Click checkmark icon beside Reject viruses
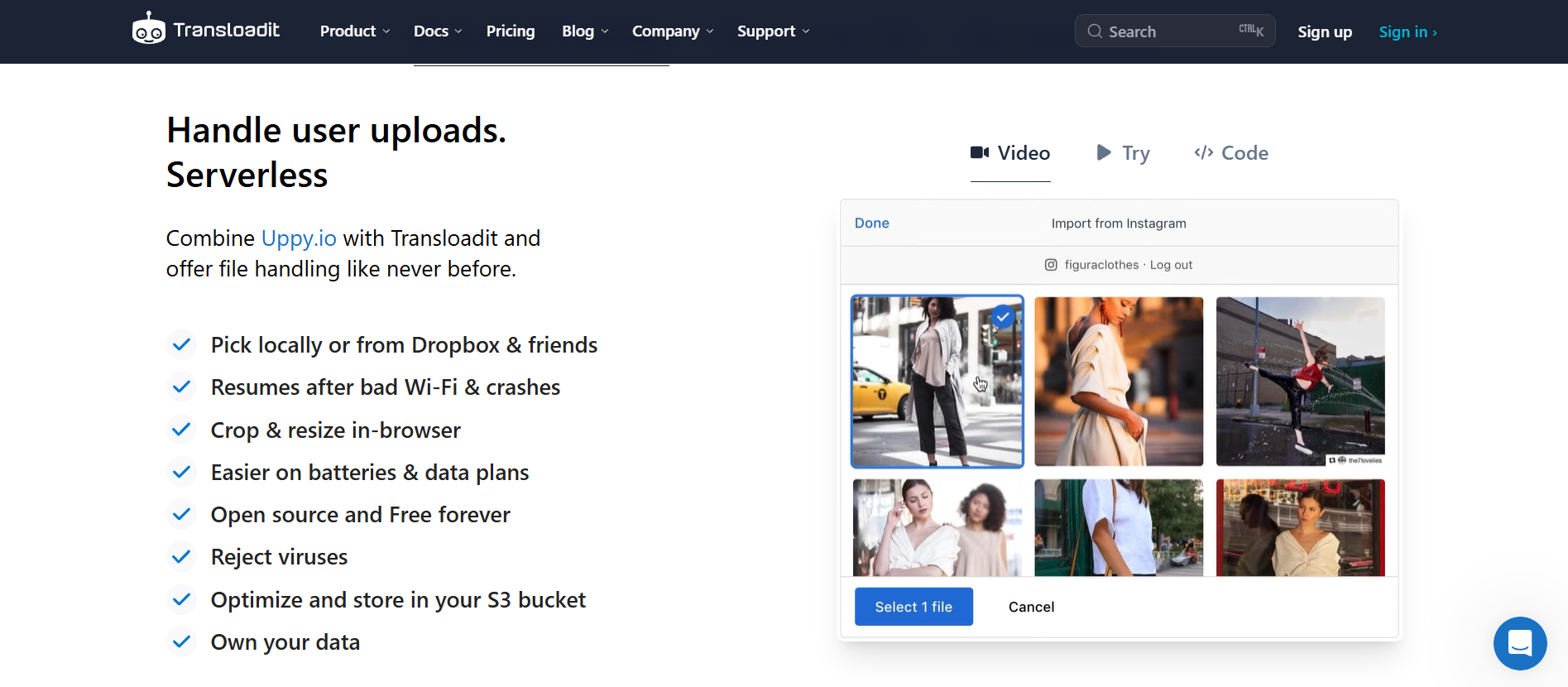 181,557
